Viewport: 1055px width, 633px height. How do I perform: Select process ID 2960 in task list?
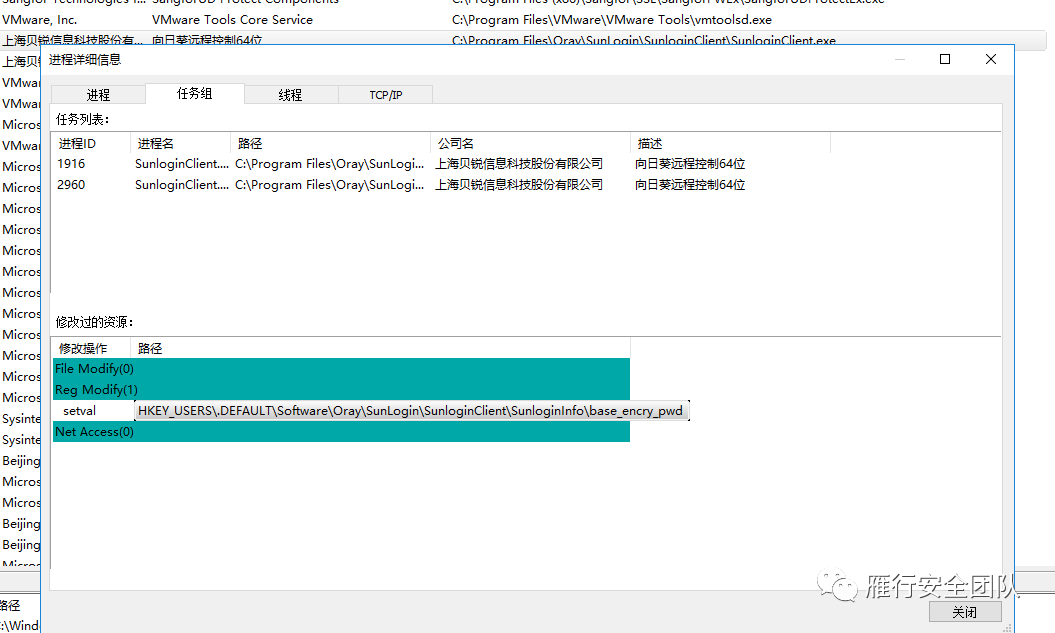pyautogui.click(x=71, y=184)
